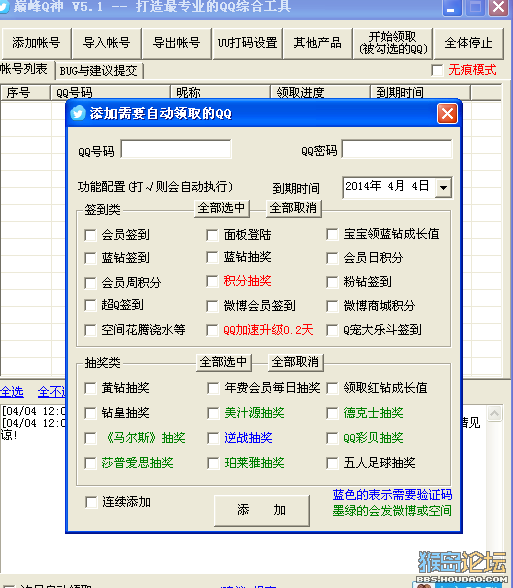Check 蓝钻抽奖 option
This screenshot has width=513, height=588.
click(x=212, y=257)
